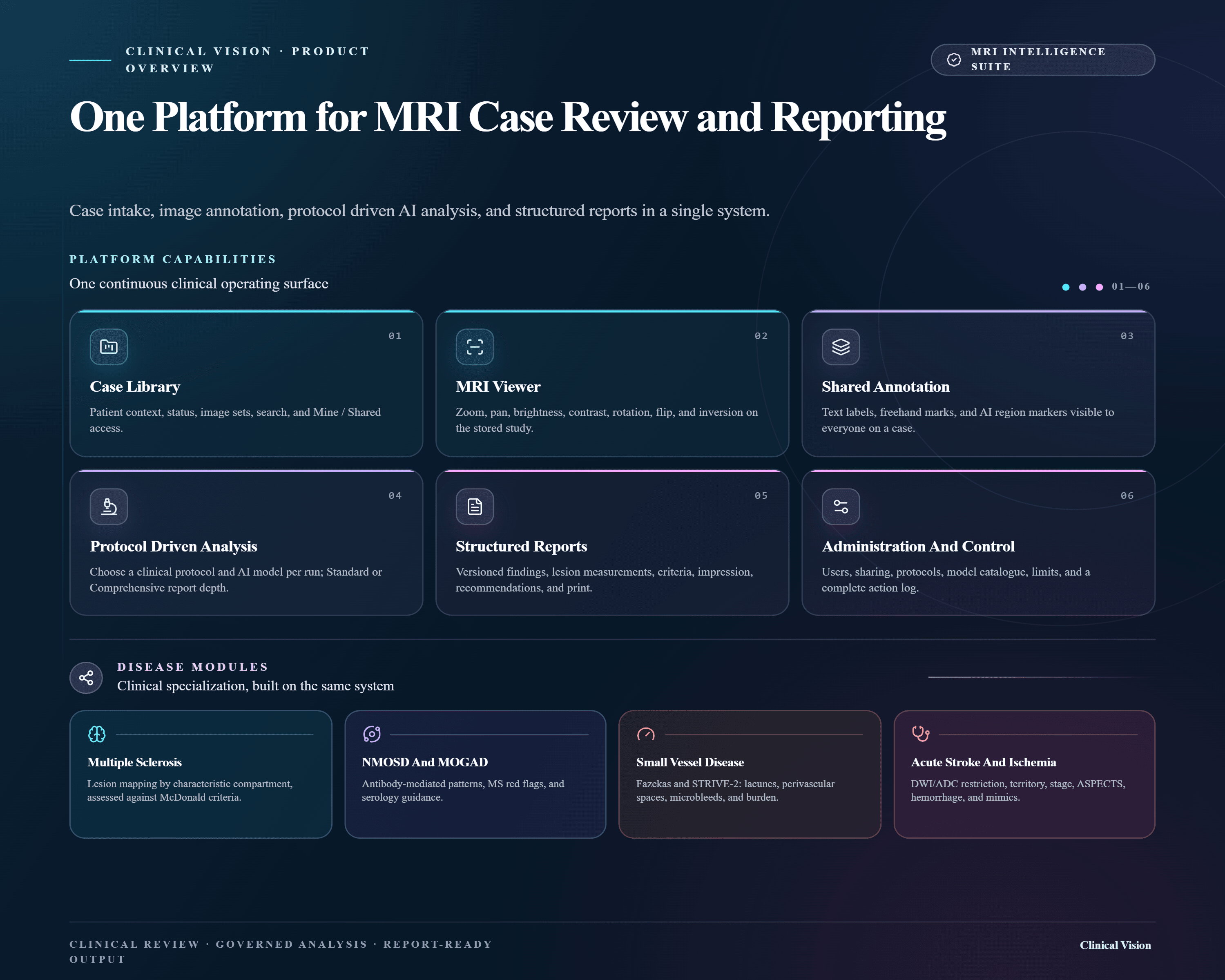The image size is (1225, 980).
Task: Open the Shared Annotation heading
Action: pos(885,387)
